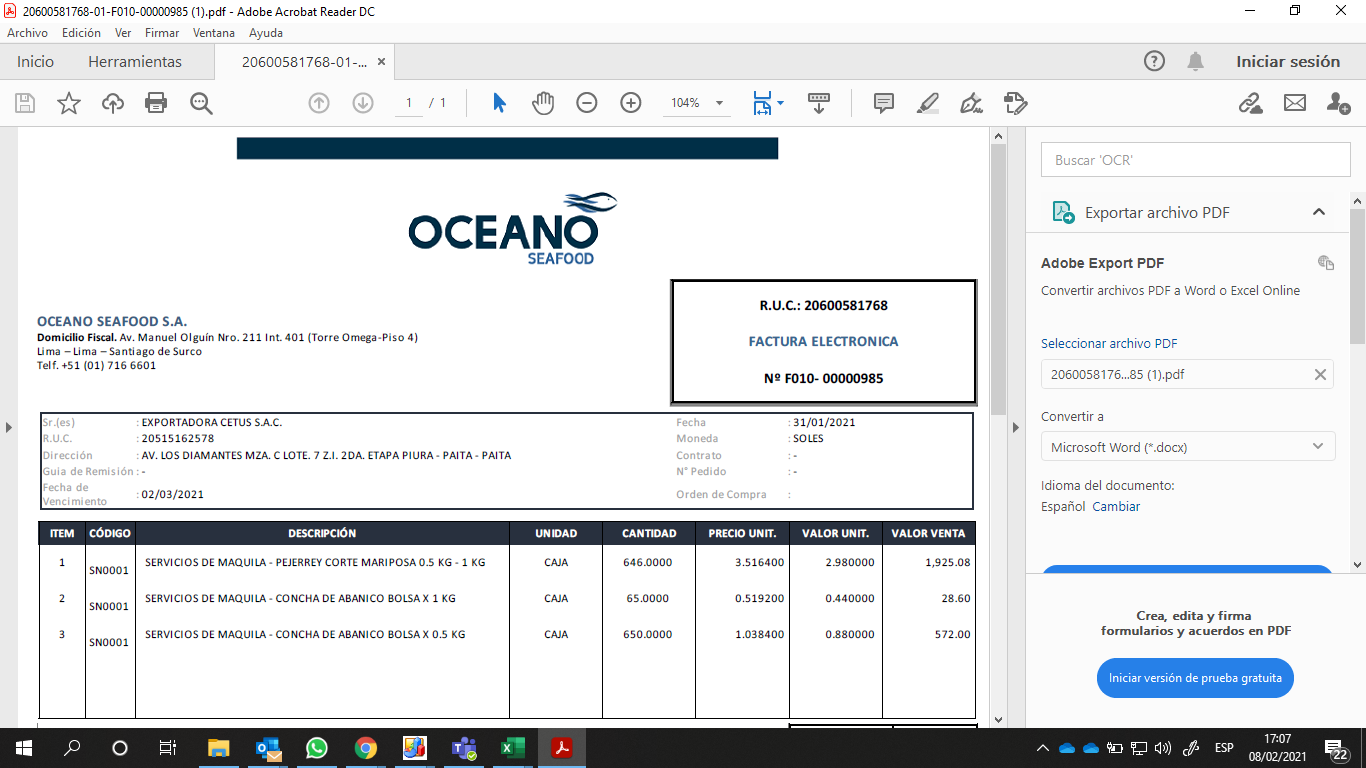Collapse the Exportar archivo PDF section
The height and width of the screenshot is (768, 1366).
[1318, 212]
